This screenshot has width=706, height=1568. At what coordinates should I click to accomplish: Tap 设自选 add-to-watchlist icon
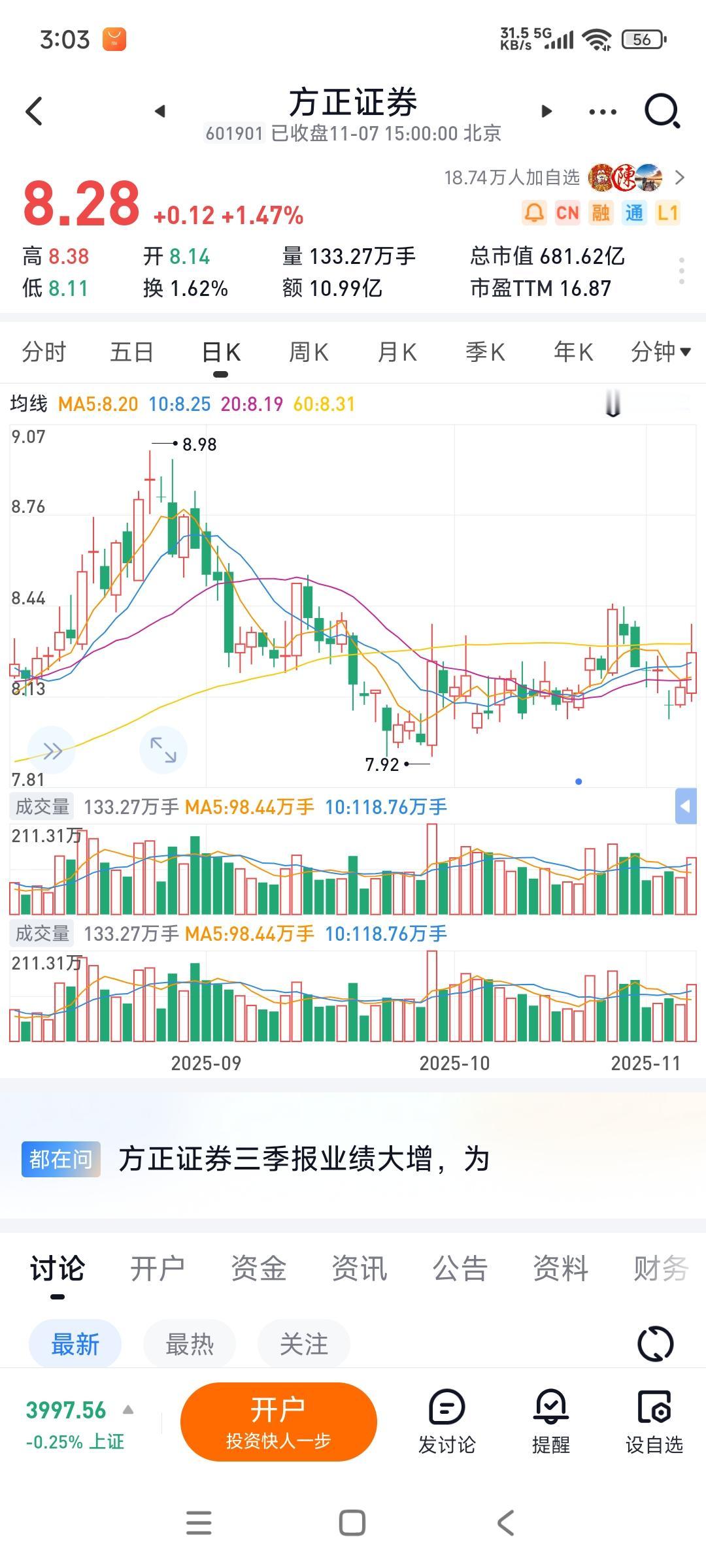click(654, 1422)
